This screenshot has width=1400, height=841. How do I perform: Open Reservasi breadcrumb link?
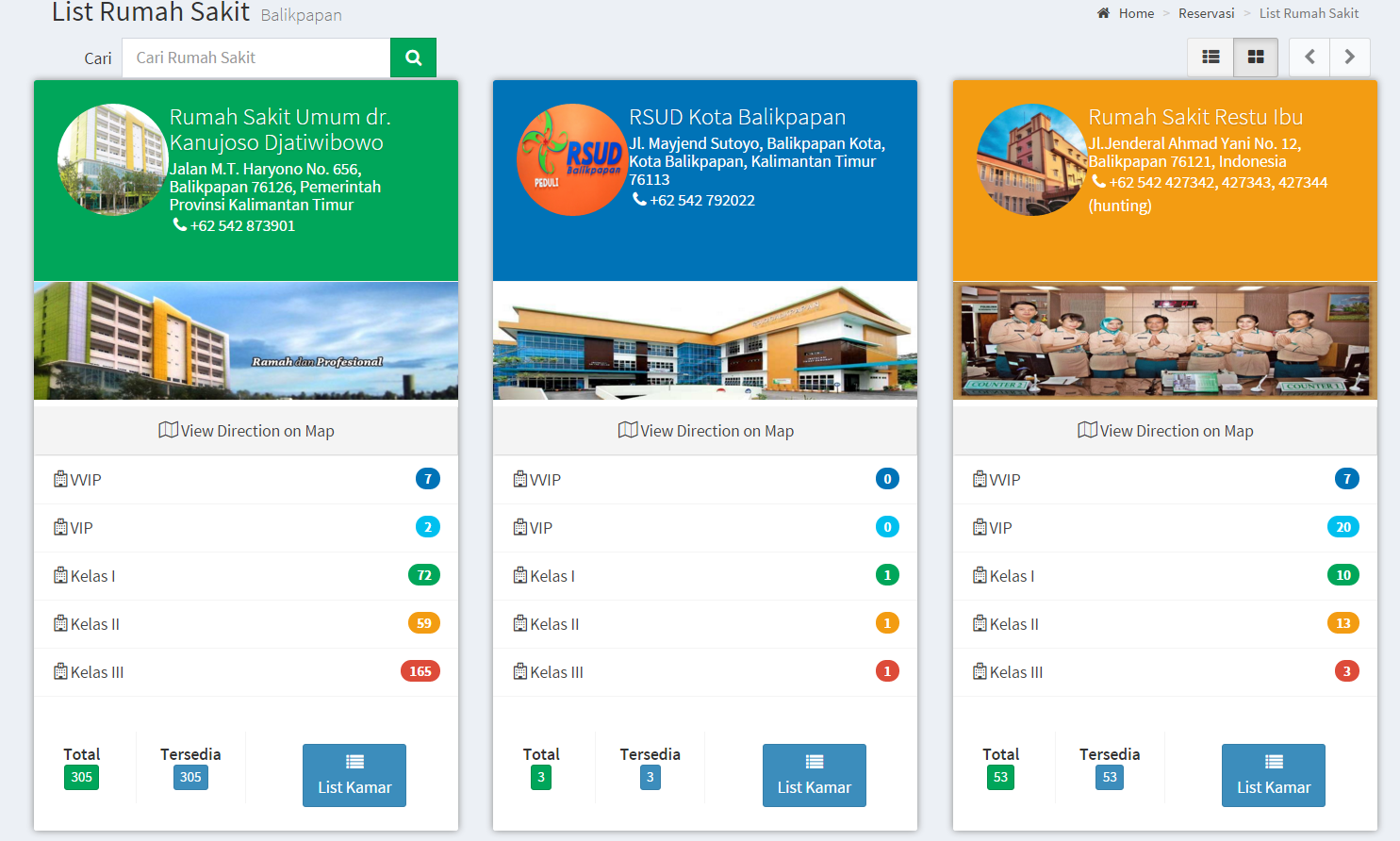1206,13
